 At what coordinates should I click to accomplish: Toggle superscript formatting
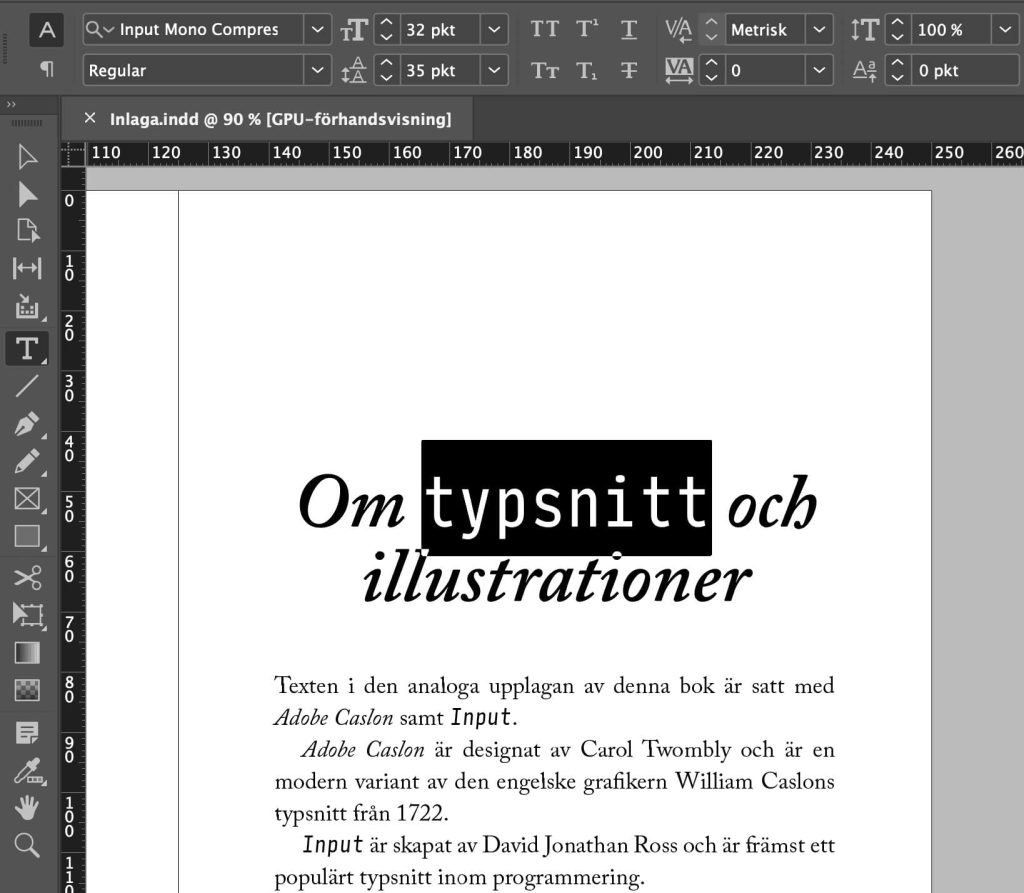587,30
